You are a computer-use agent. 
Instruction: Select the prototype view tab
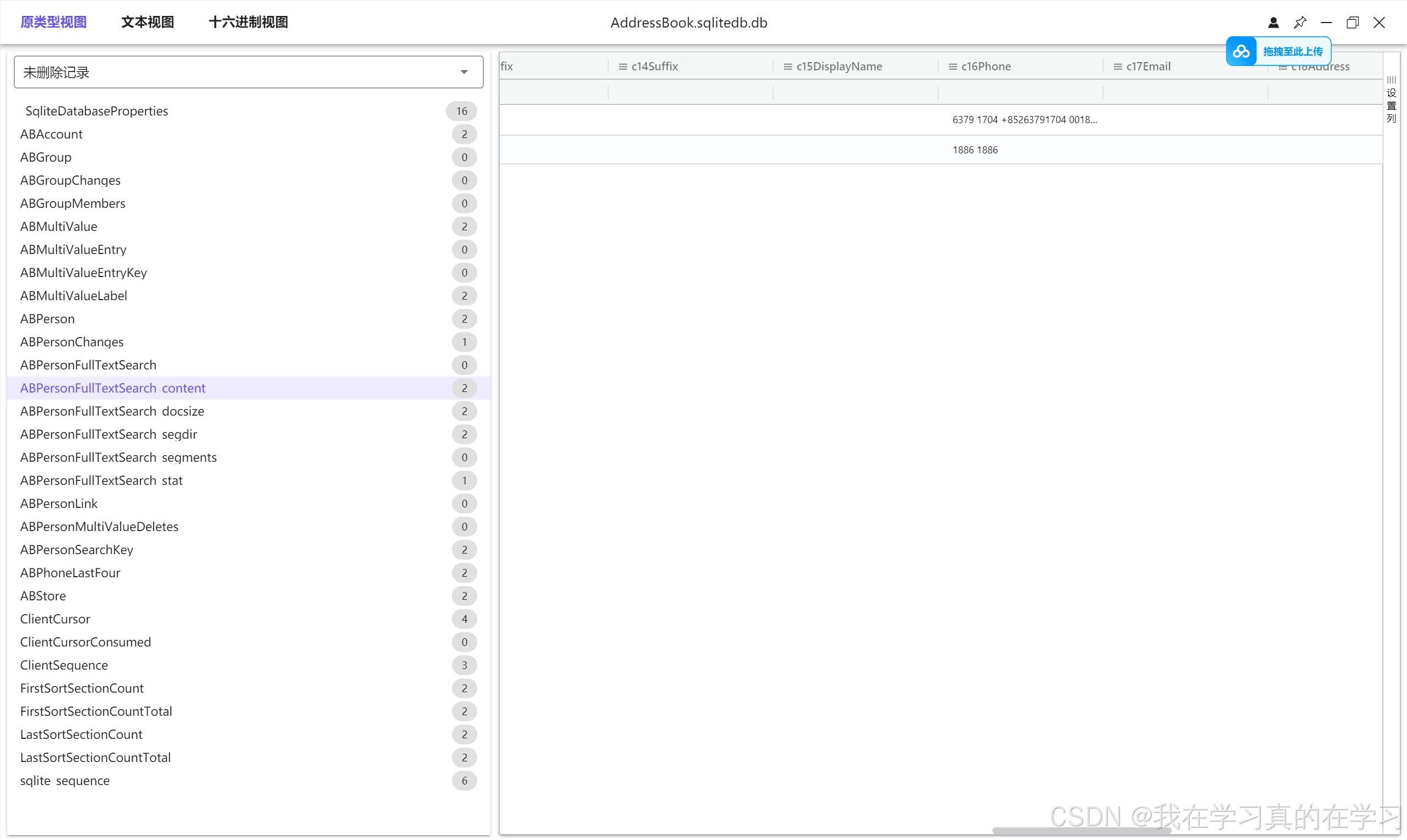pyautogui.click(x=53, y=22)
